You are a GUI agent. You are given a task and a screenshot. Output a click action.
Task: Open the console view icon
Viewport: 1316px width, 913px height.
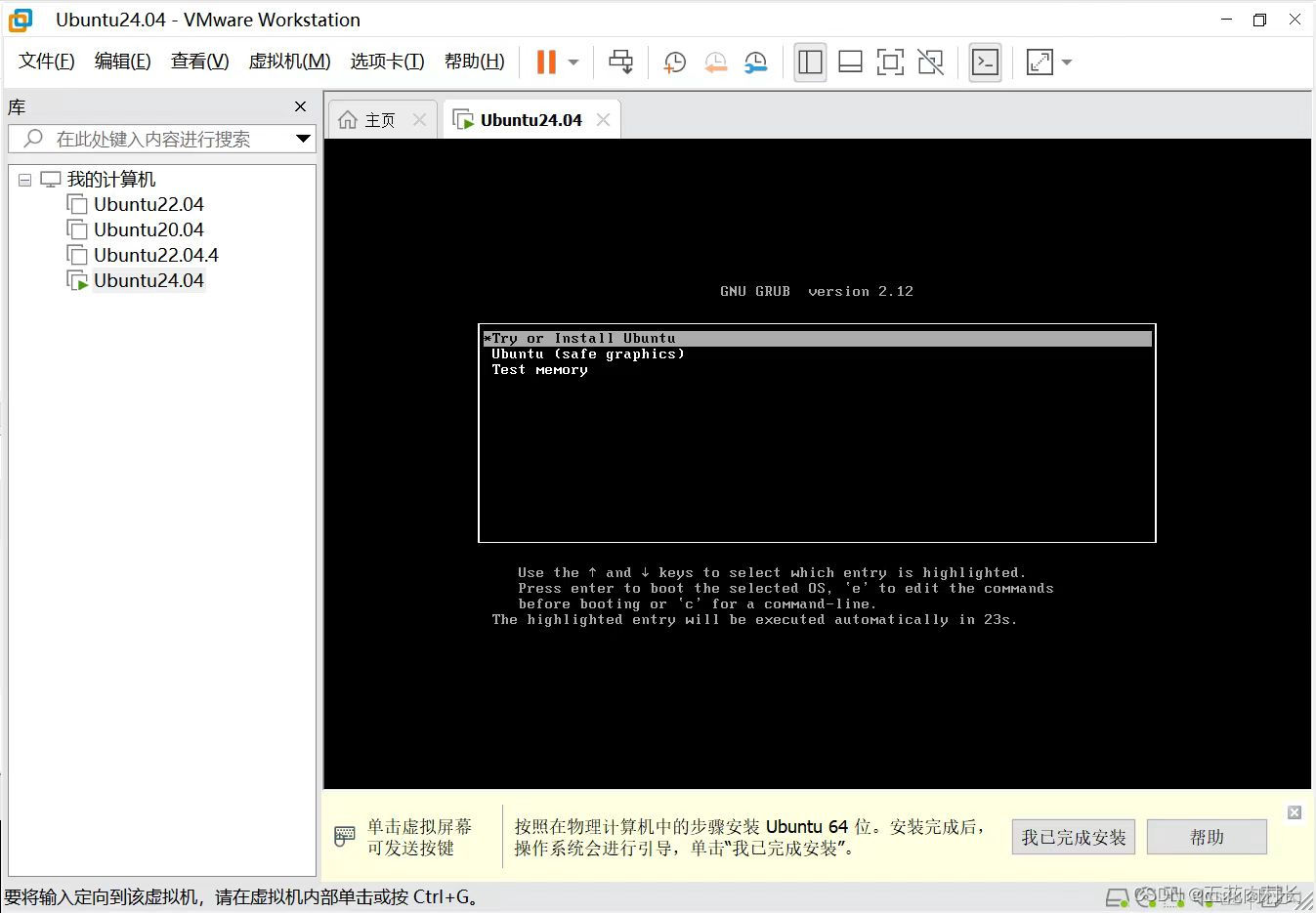[985, 62]
